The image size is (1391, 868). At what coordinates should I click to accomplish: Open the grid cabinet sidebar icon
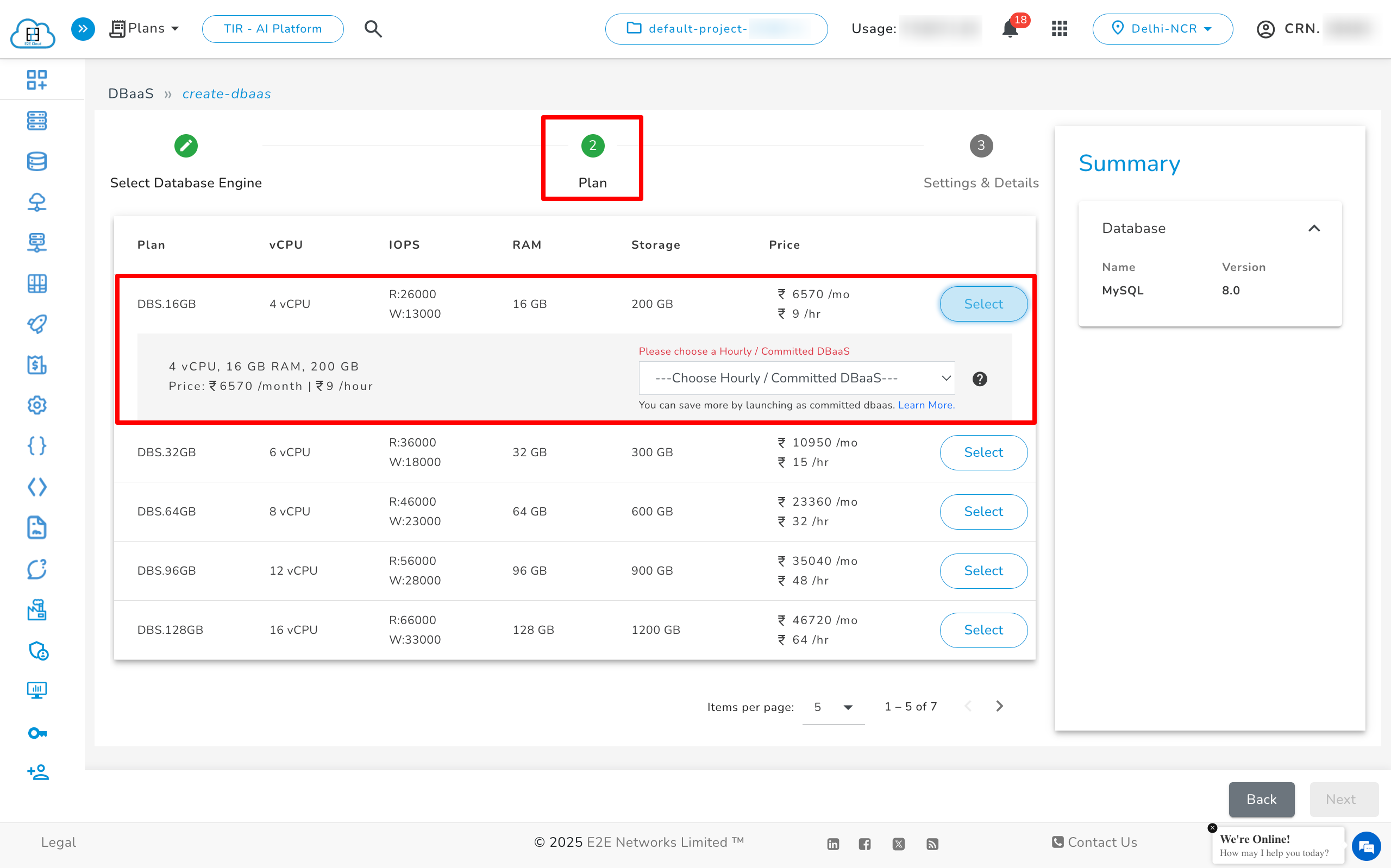click(37, 284)
